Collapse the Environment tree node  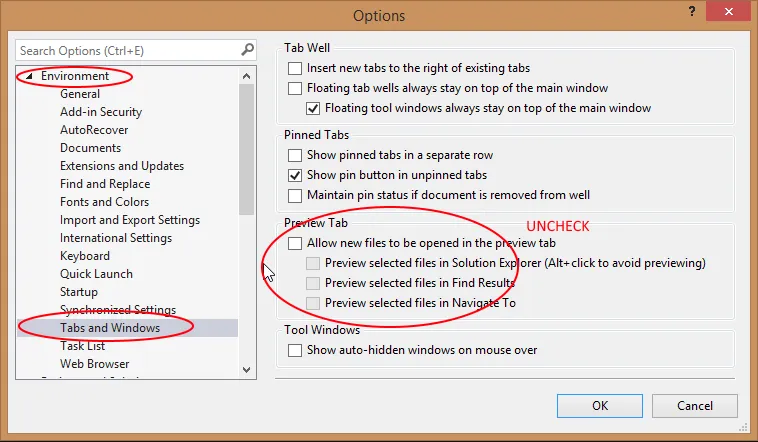(x=29, y=76)
